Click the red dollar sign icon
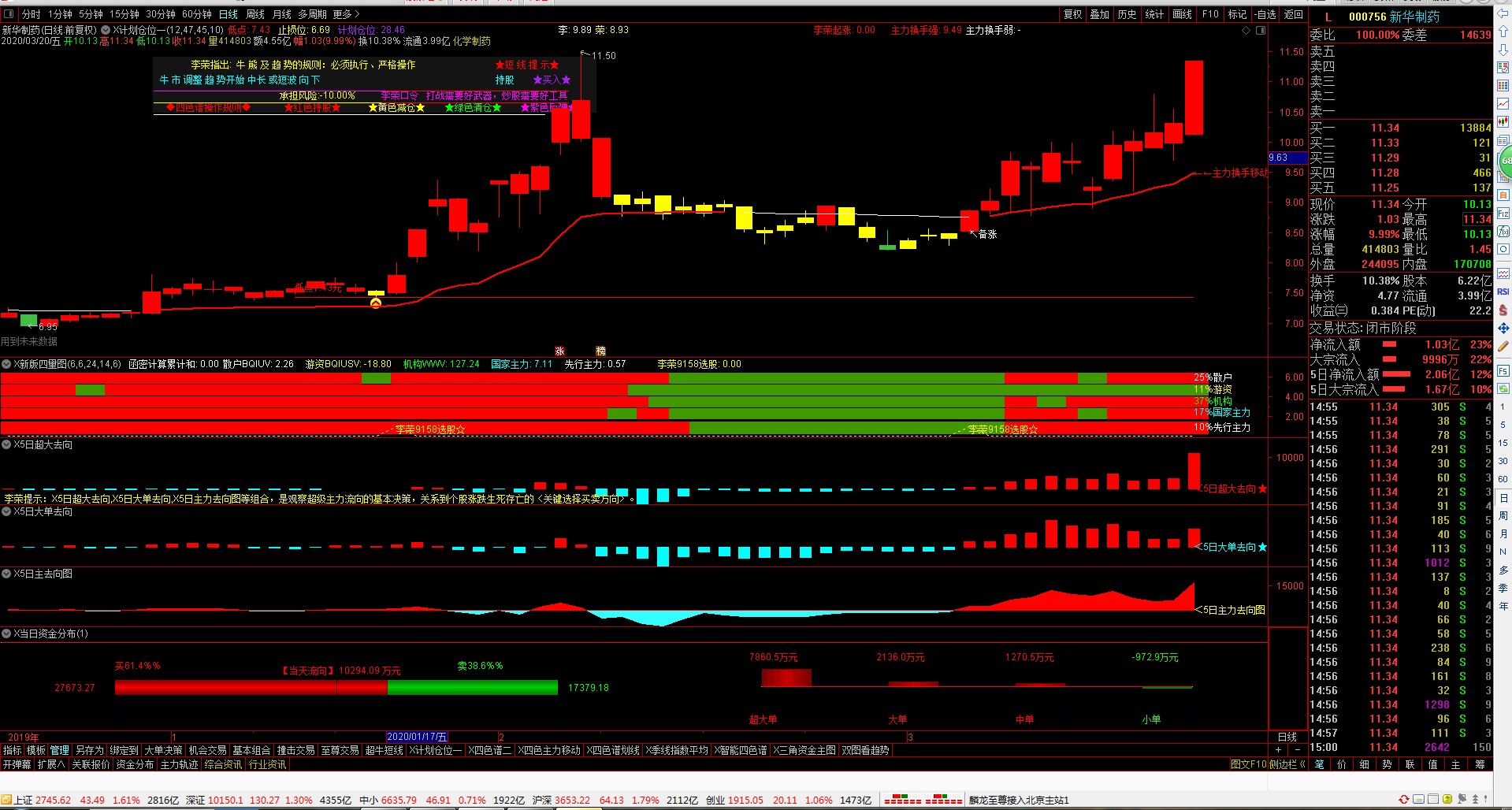The width and height of the screenshot is (1512, 810). coord(1503,310)
